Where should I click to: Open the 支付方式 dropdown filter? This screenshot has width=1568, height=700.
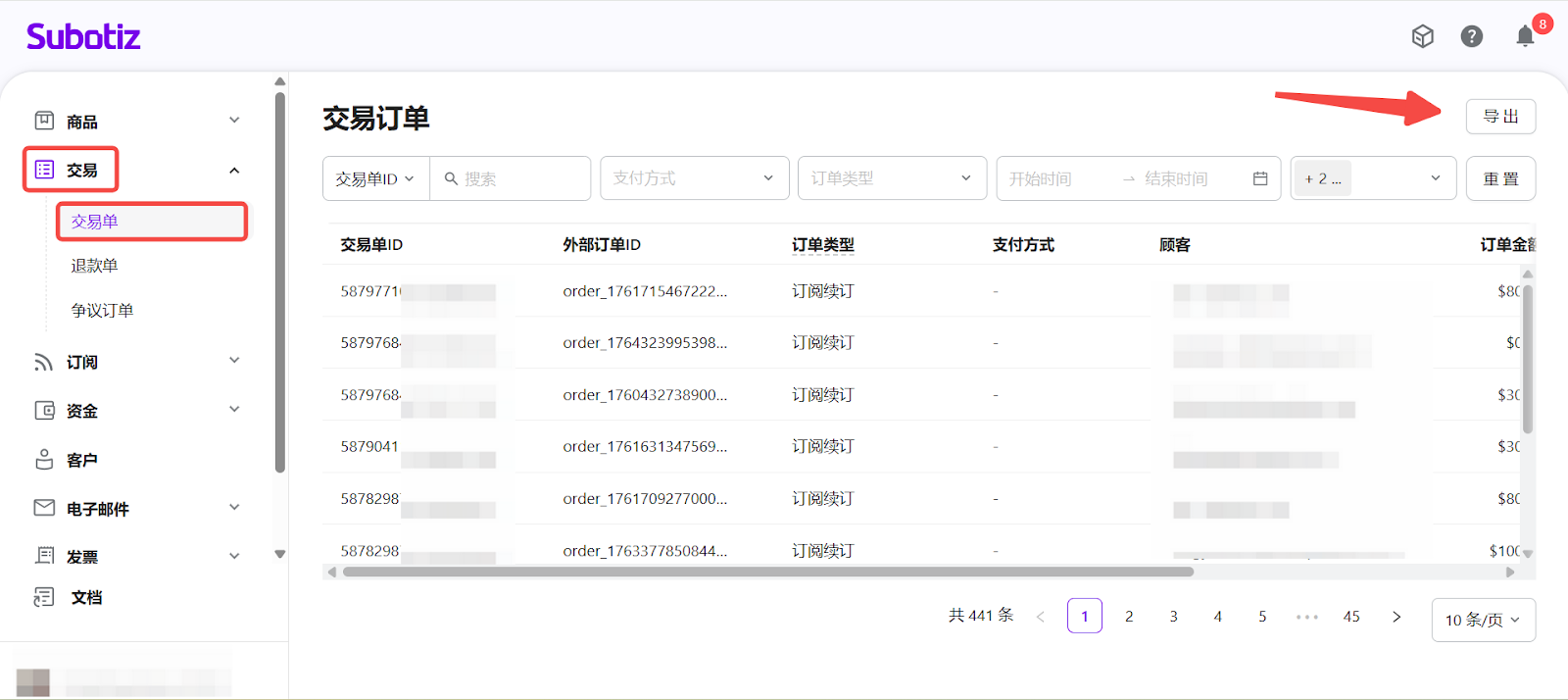click(694, 178)
